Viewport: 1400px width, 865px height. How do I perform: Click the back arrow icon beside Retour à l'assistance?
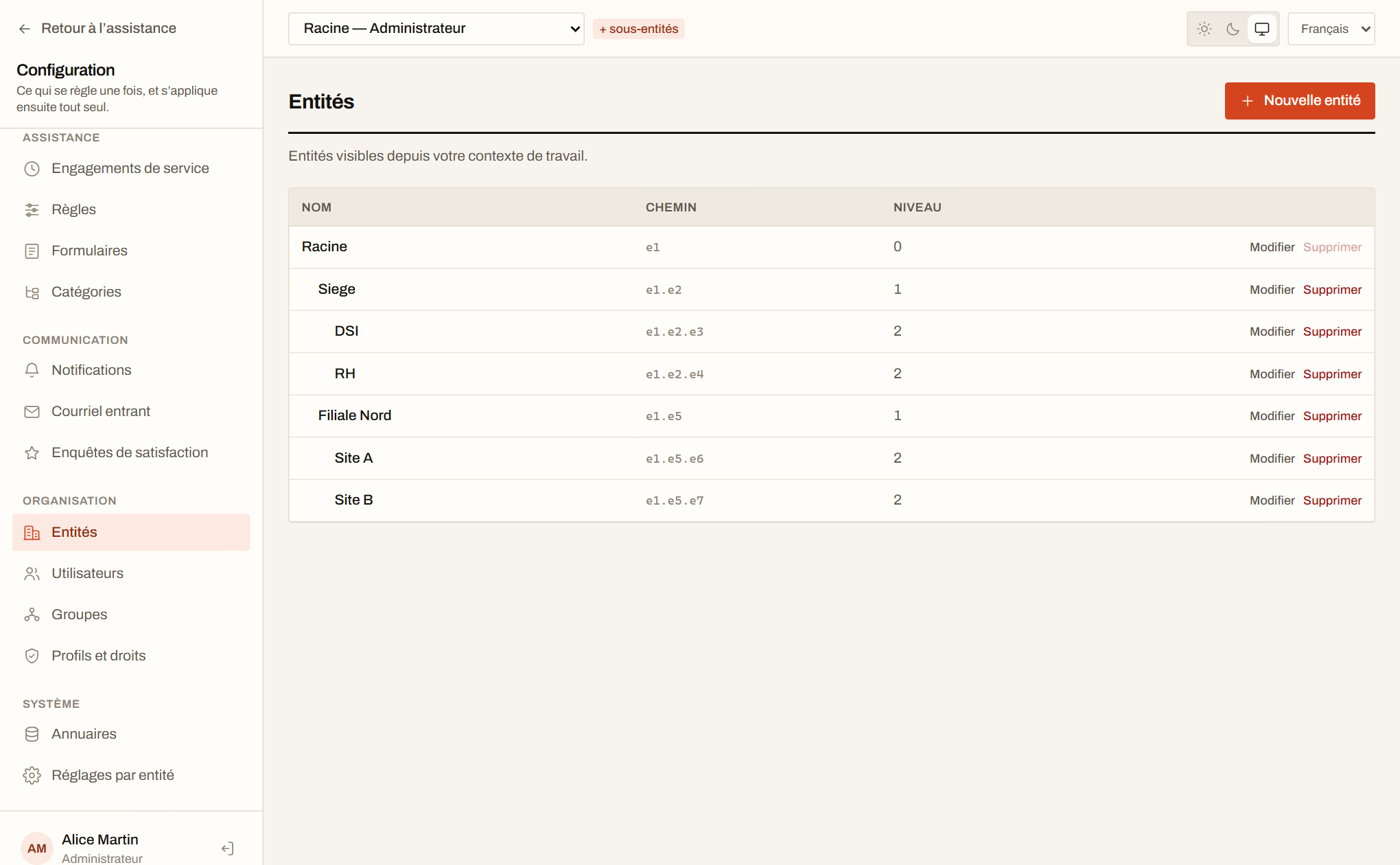pos(25,29)
